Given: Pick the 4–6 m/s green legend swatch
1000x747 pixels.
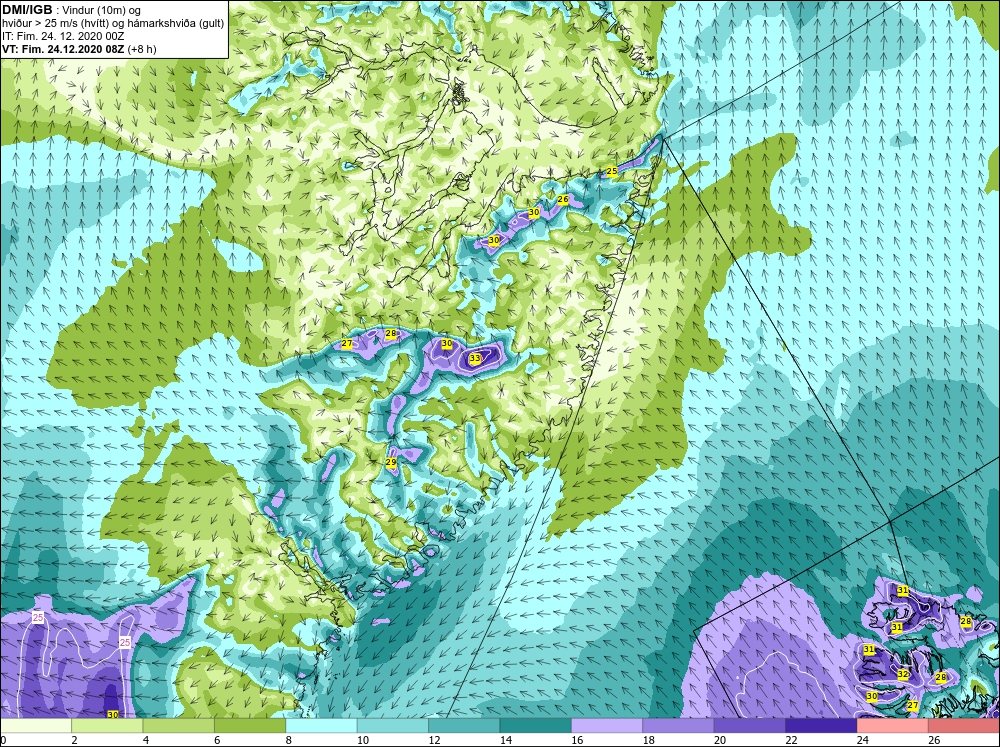Looking at the screenshot, I should (x=179, y=725).
